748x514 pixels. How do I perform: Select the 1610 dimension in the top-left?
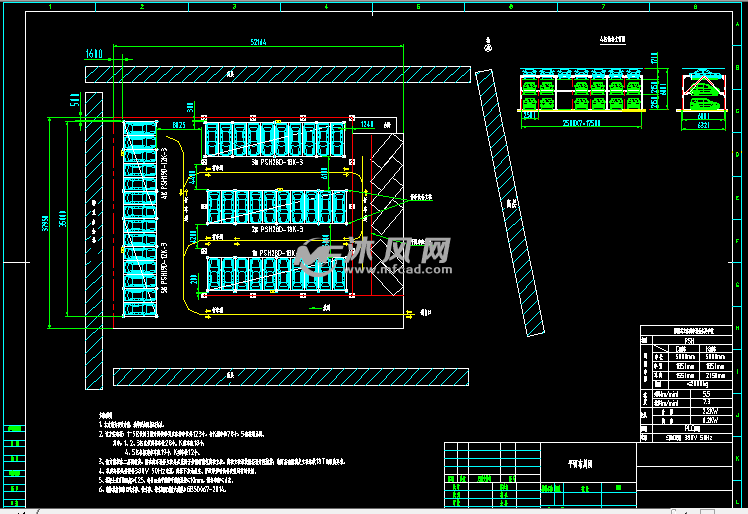pyautogui.click(x=95, y=52)
